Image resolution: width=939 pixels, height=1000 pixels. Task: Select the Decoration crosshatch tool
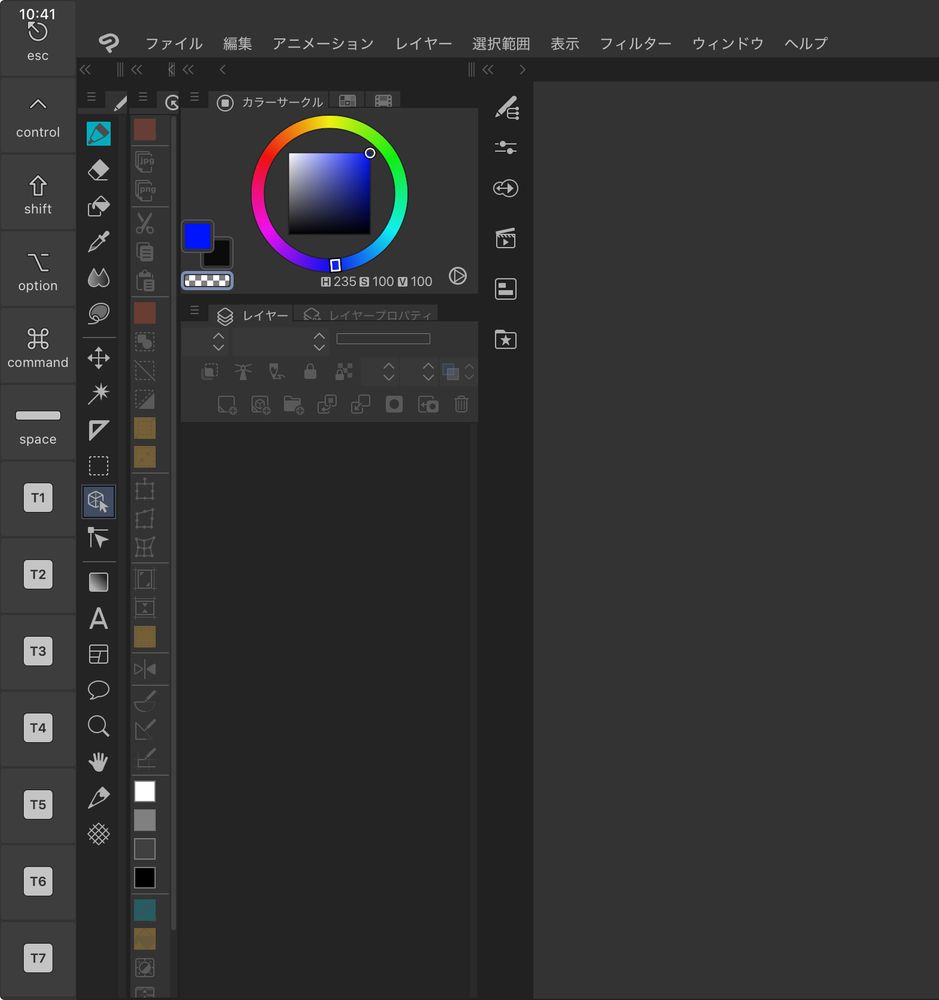pos(98,834)
